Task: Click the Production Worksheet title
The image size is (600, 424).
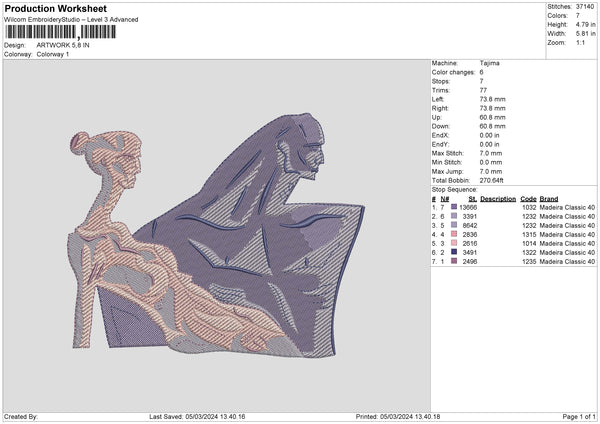Action: pos(54,8)
